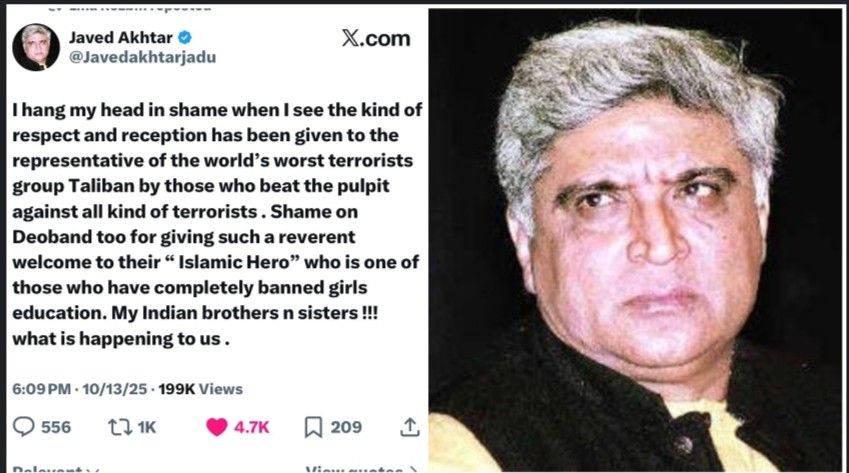Open the @Javedakhtarjadu handle link
Screen dimensions: 849x473
tap(142, 57)
